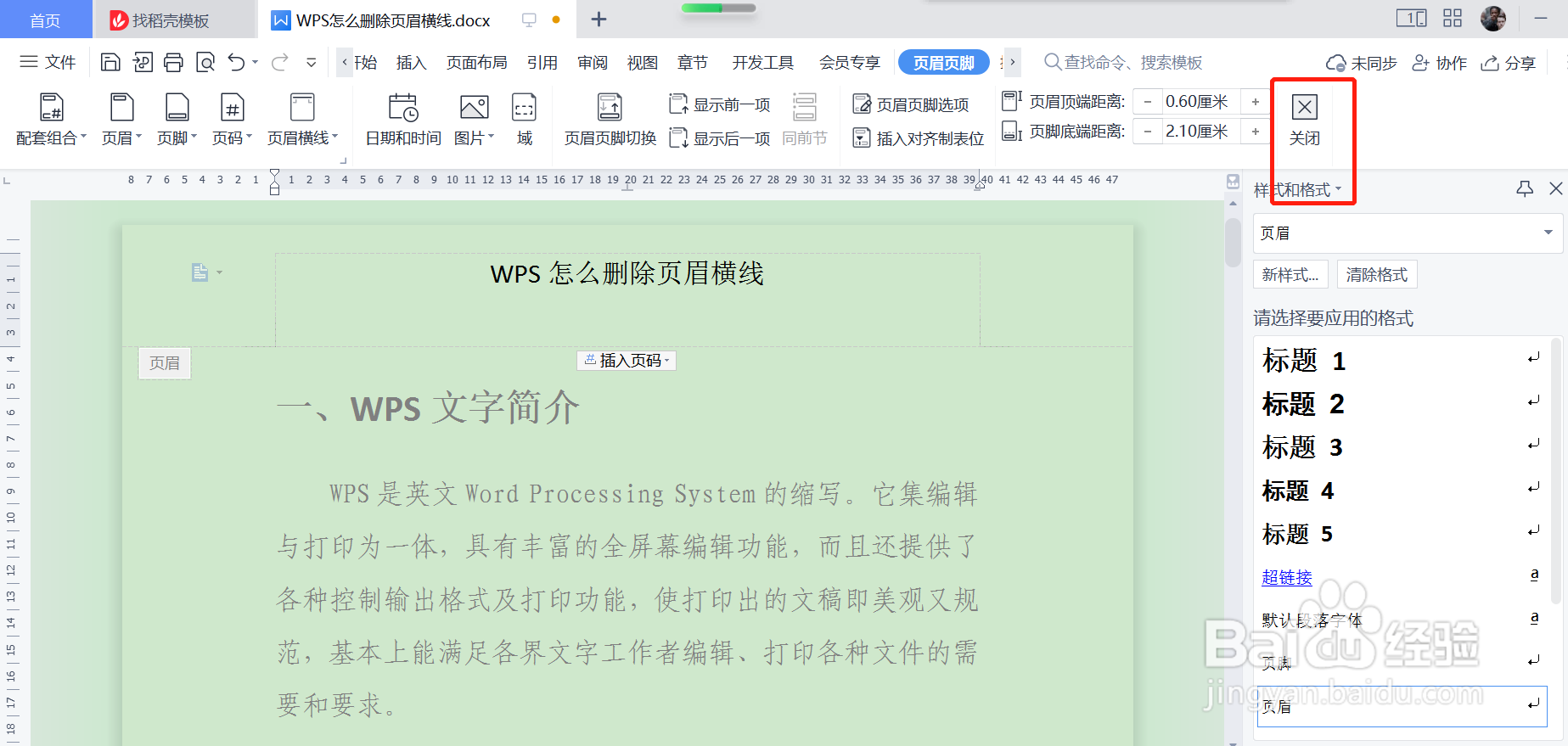The image size is (1568, 746).
Task: Open 页眉页脚选项 header footer options
Action: [x=911, y=104]
